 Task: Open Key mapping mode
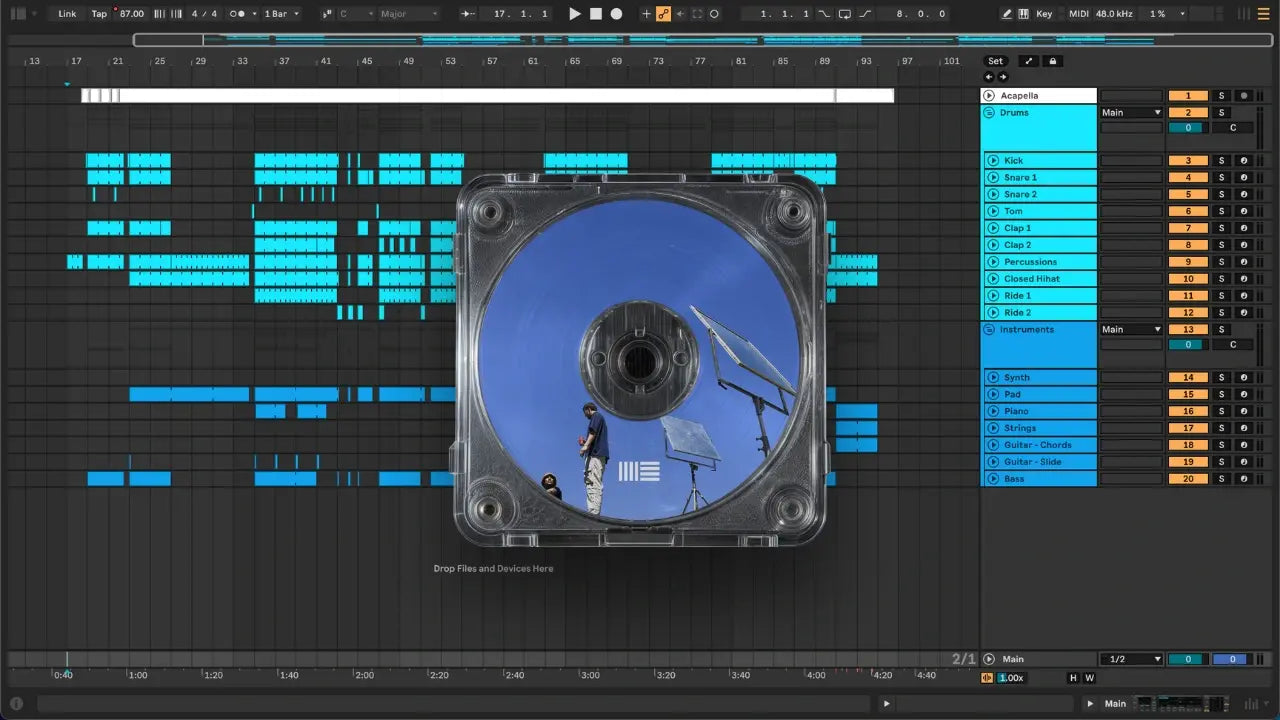click(1044, 14)
